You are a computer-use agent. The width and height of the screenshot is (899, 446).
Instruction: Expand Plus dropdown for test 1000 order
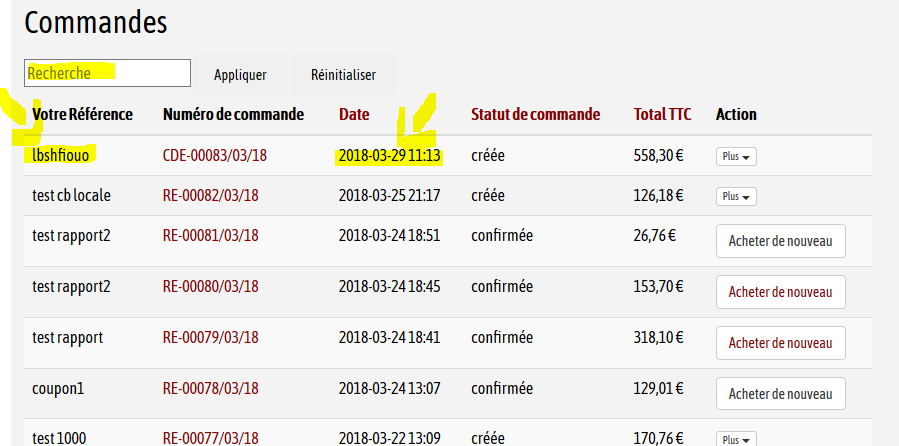tap(736, 439)
